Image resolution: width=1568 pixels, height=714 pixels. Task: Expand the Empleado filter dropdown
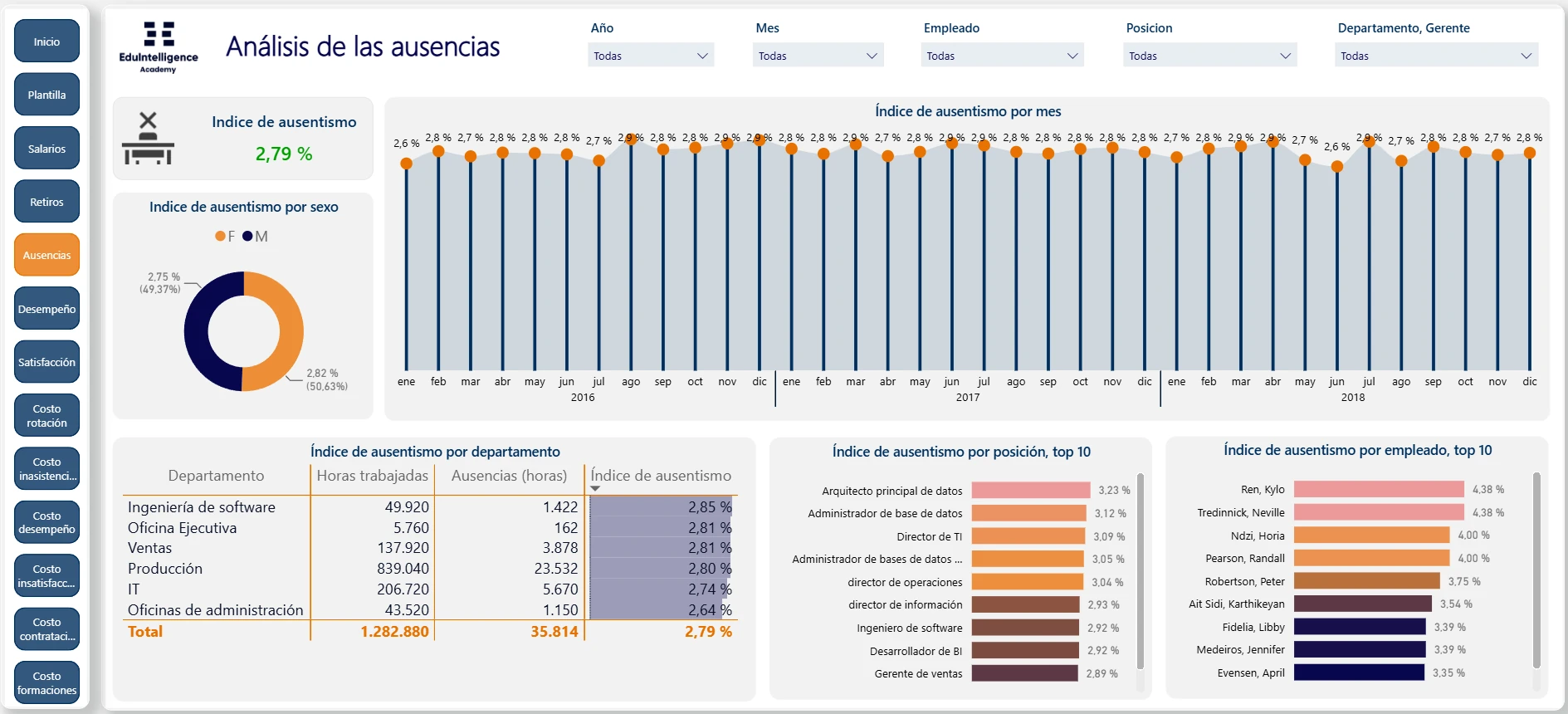tap(1002, 56)
